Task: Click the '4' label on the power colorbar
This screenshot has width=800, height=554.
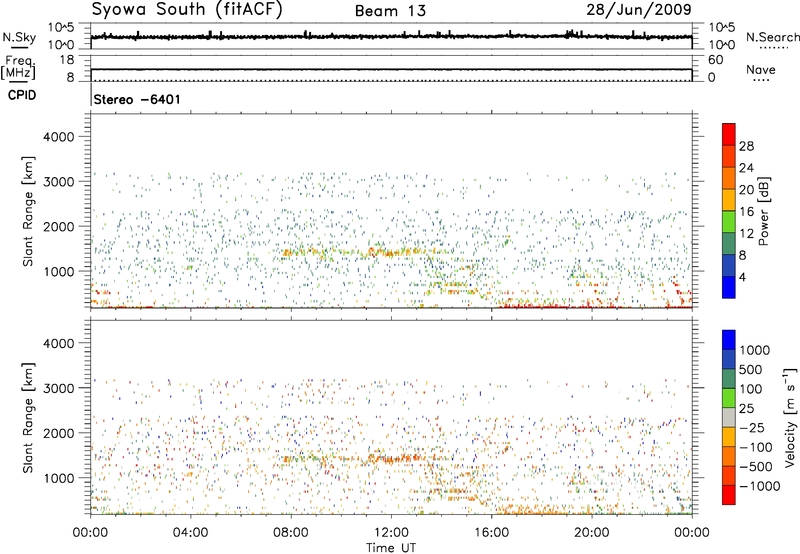Action: tap(742, 277)
